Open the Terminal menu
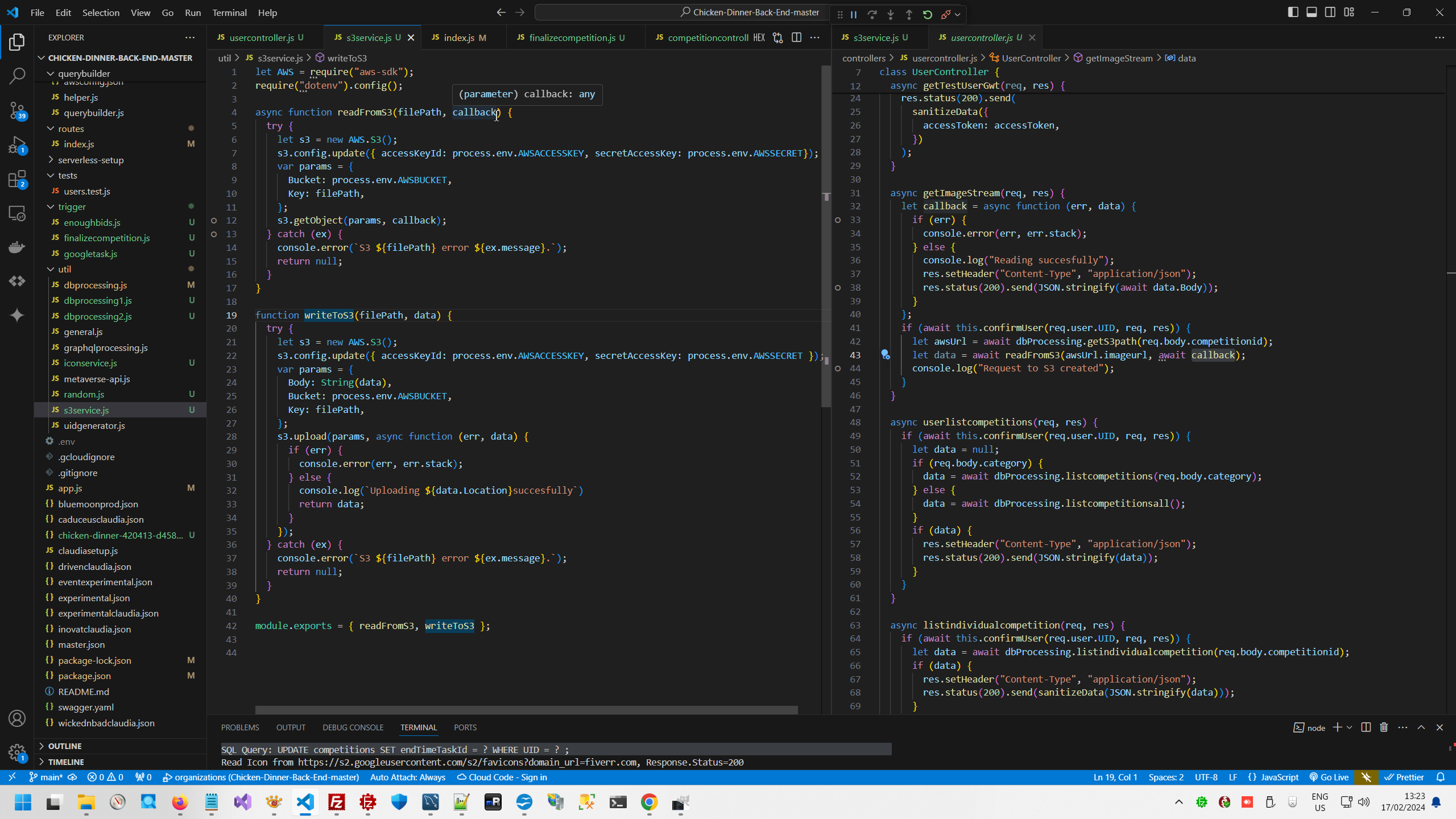Screen dimensions: 1456x819 pos(229,13)
